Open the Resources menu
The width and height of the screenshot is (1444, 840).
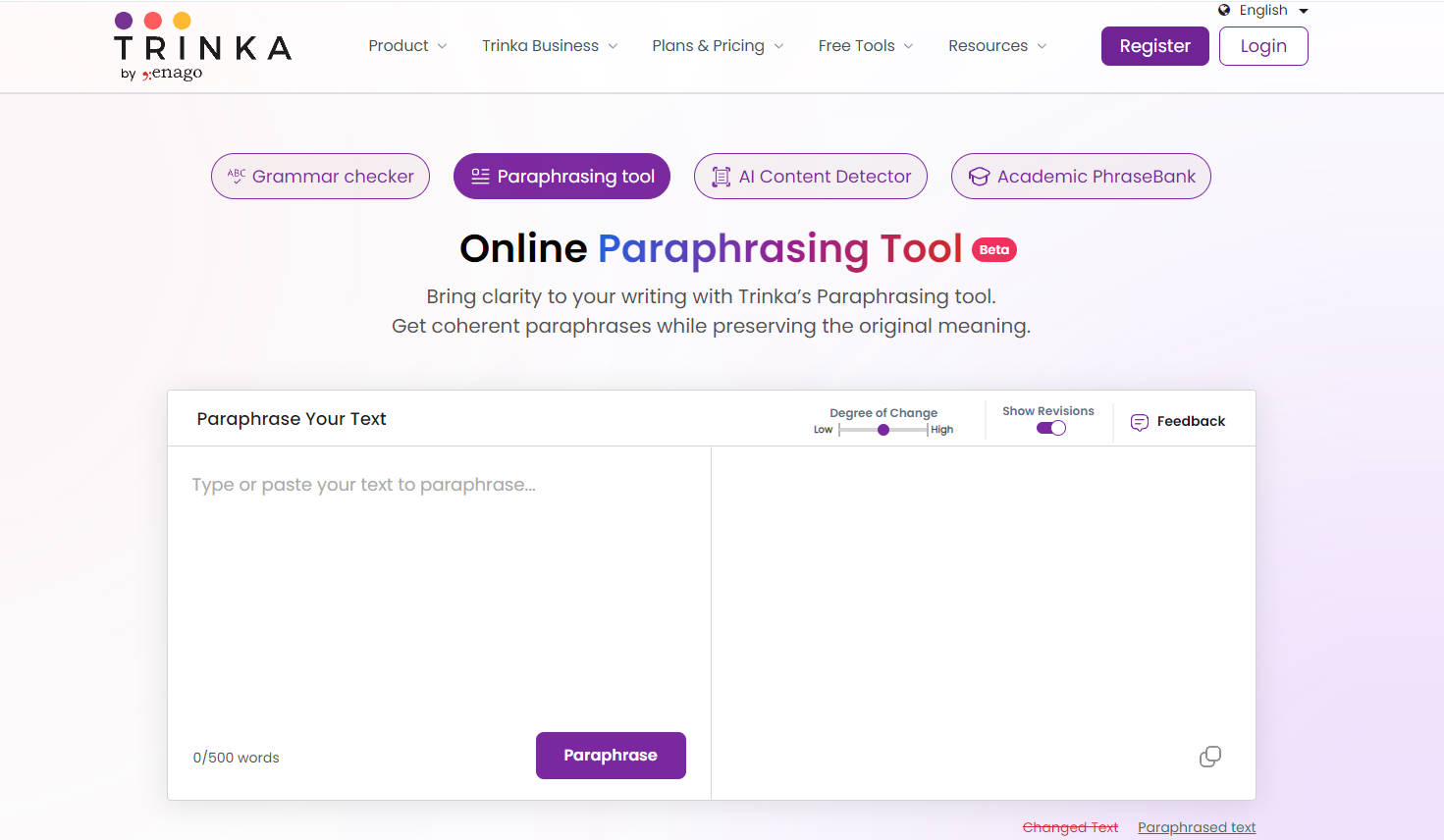click(x=996, y=45)
